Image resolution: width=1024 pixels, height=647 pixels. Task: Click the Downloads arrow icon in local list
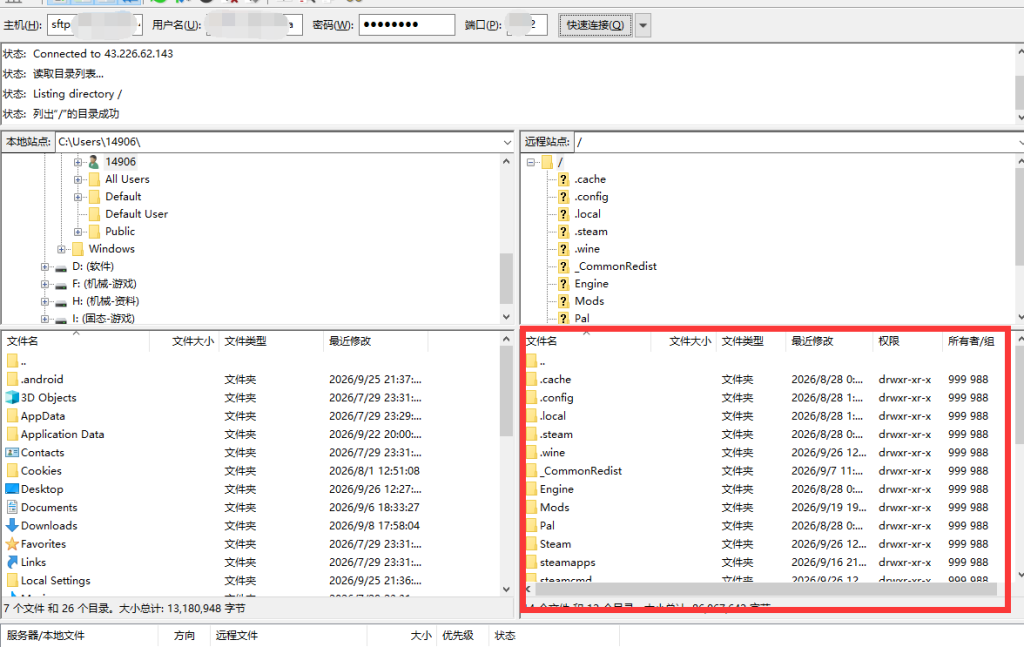[12, 526]
